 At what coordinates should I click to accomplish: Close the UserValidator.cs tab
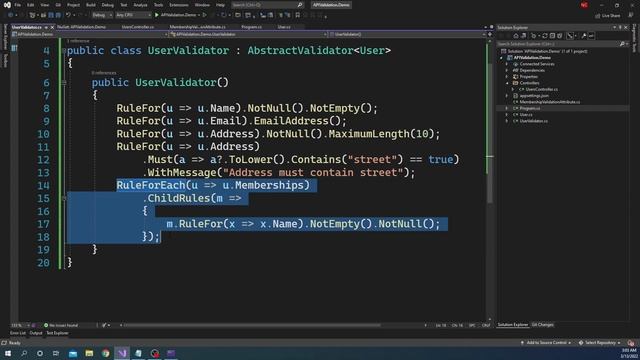[52, 27]
